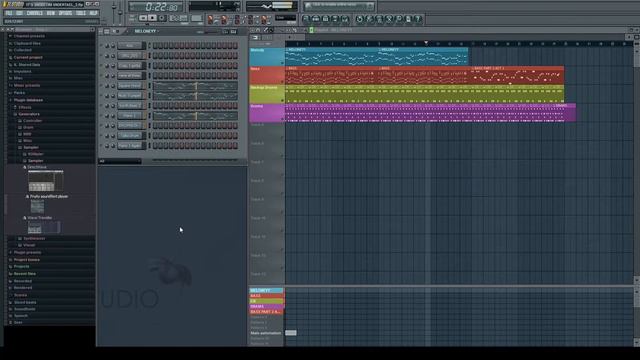
Task: Open the MELONEYY pattern selector dropdown
Action: (146, 31)
